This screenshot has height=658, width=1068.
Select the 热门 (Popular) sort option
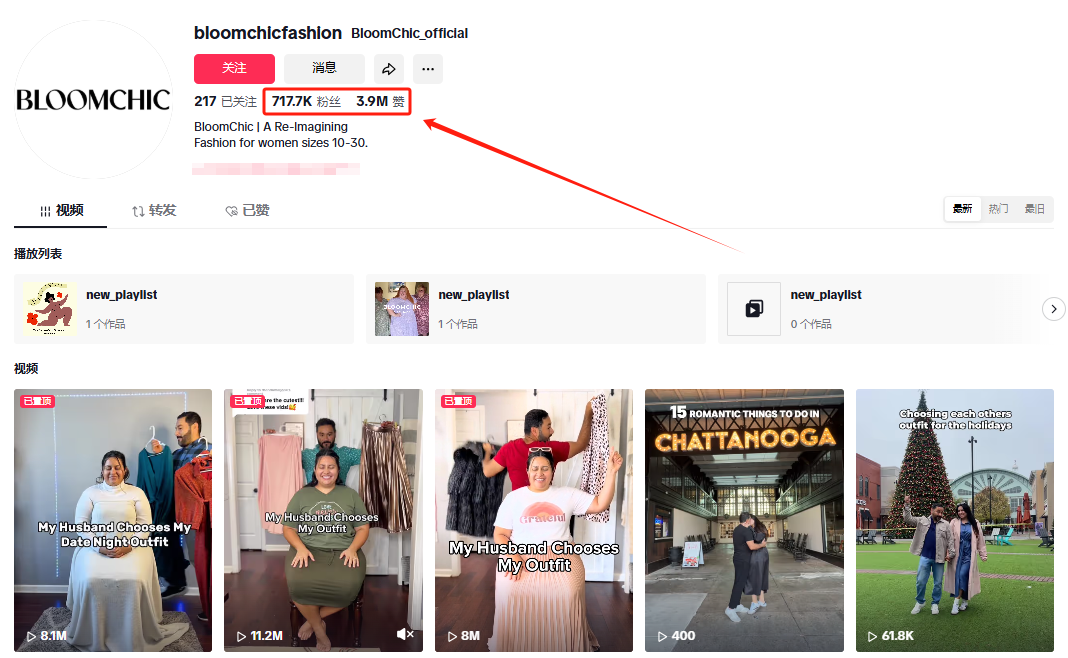(998, 209)
